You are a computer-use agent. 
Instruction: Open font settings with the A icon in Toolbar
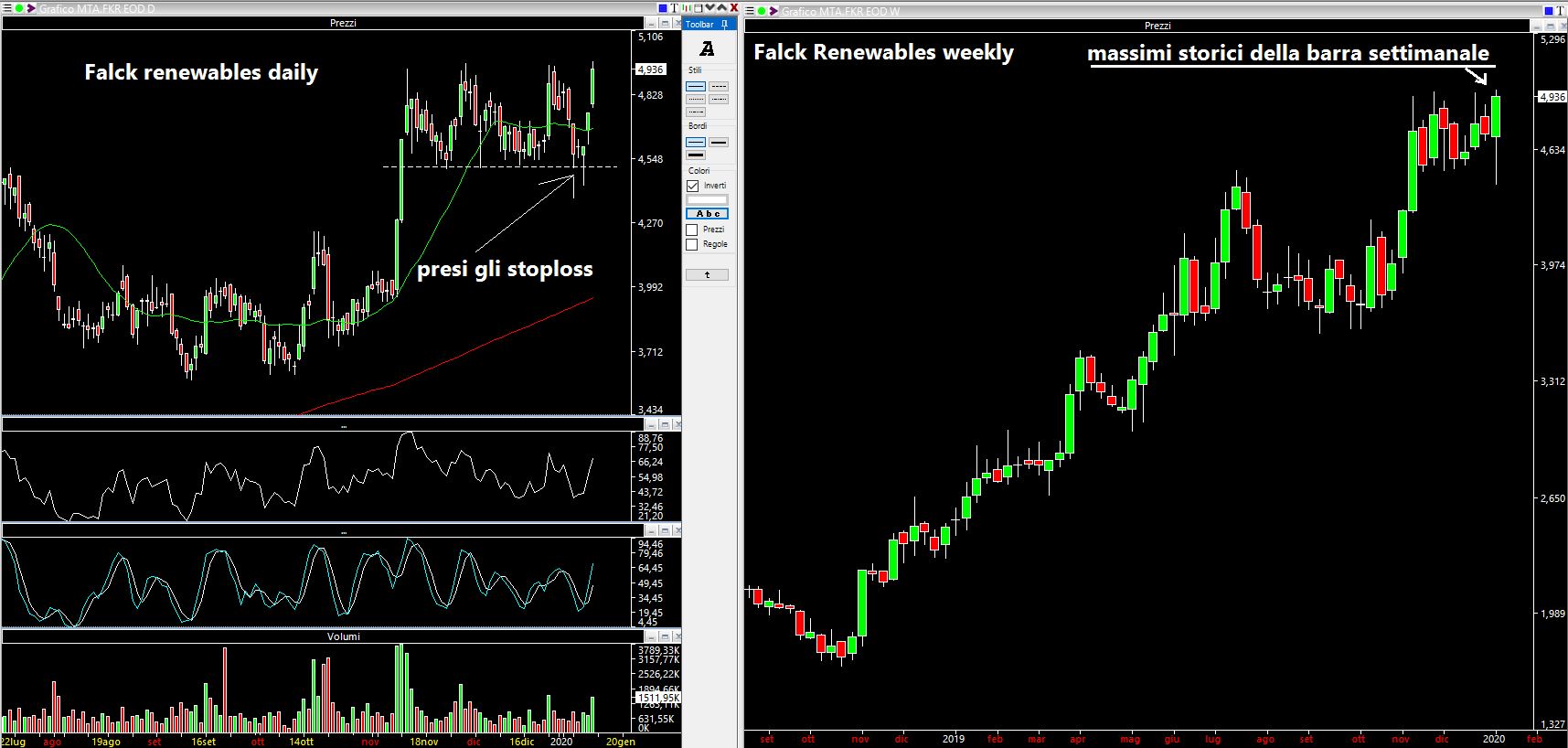pos(707,48)
